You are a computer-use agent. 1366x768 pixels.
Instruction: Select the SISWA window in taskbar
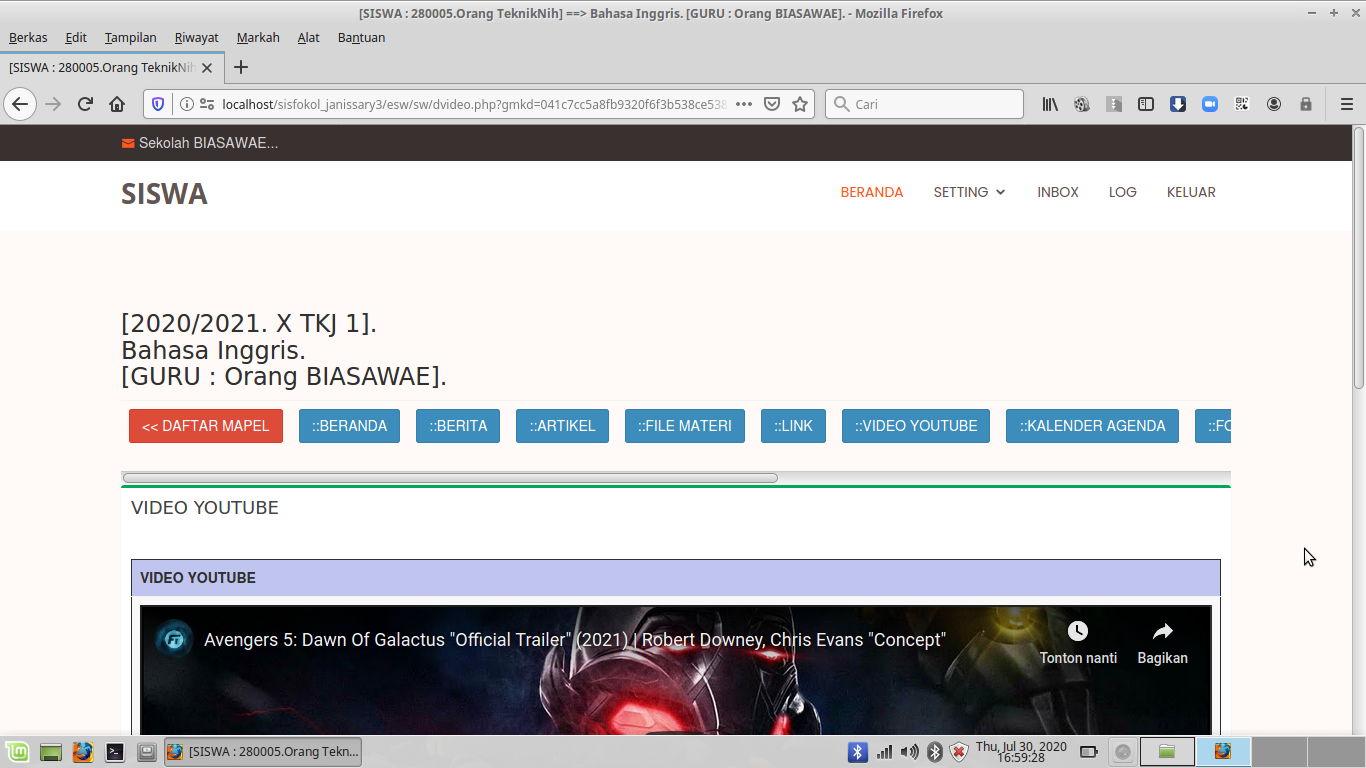(263, 752)
